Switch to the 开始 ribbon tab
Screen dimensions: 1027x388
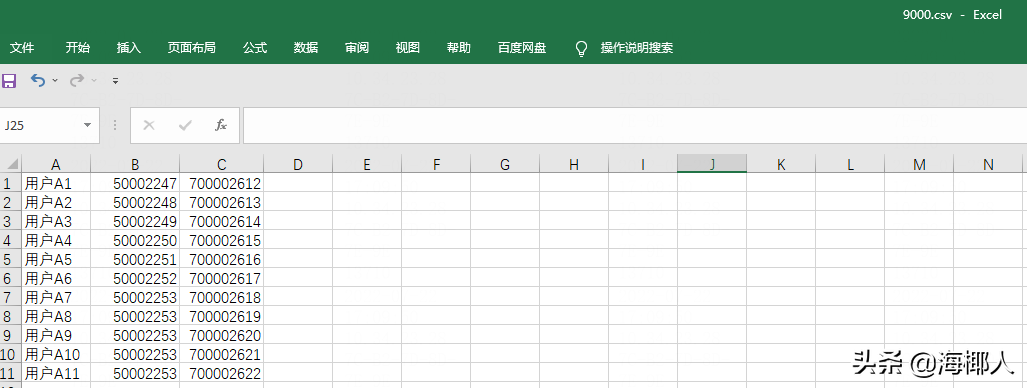[78, 48]
